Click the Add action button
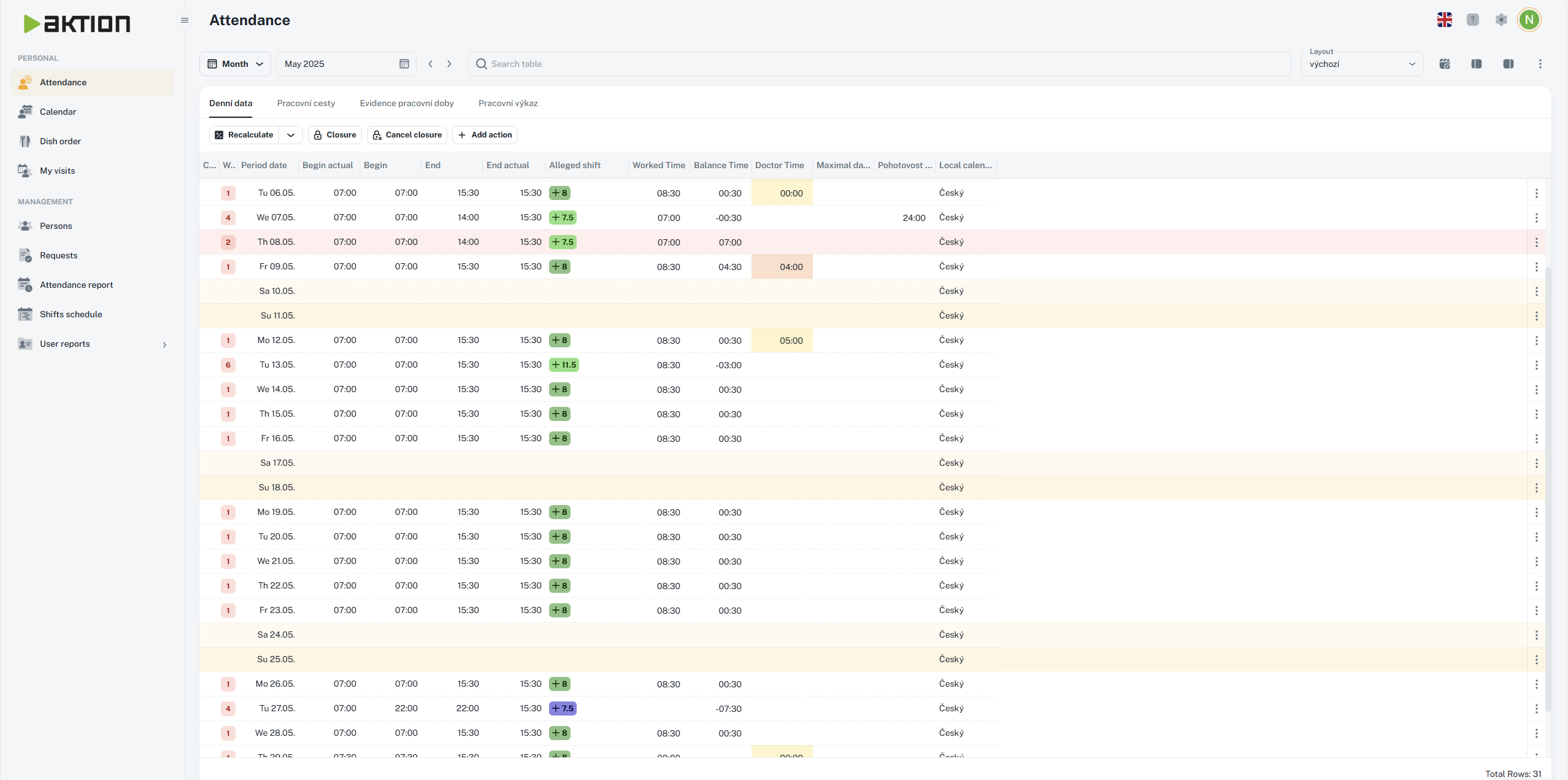Viewport: 1568px width, 780px height. (485, 135)
